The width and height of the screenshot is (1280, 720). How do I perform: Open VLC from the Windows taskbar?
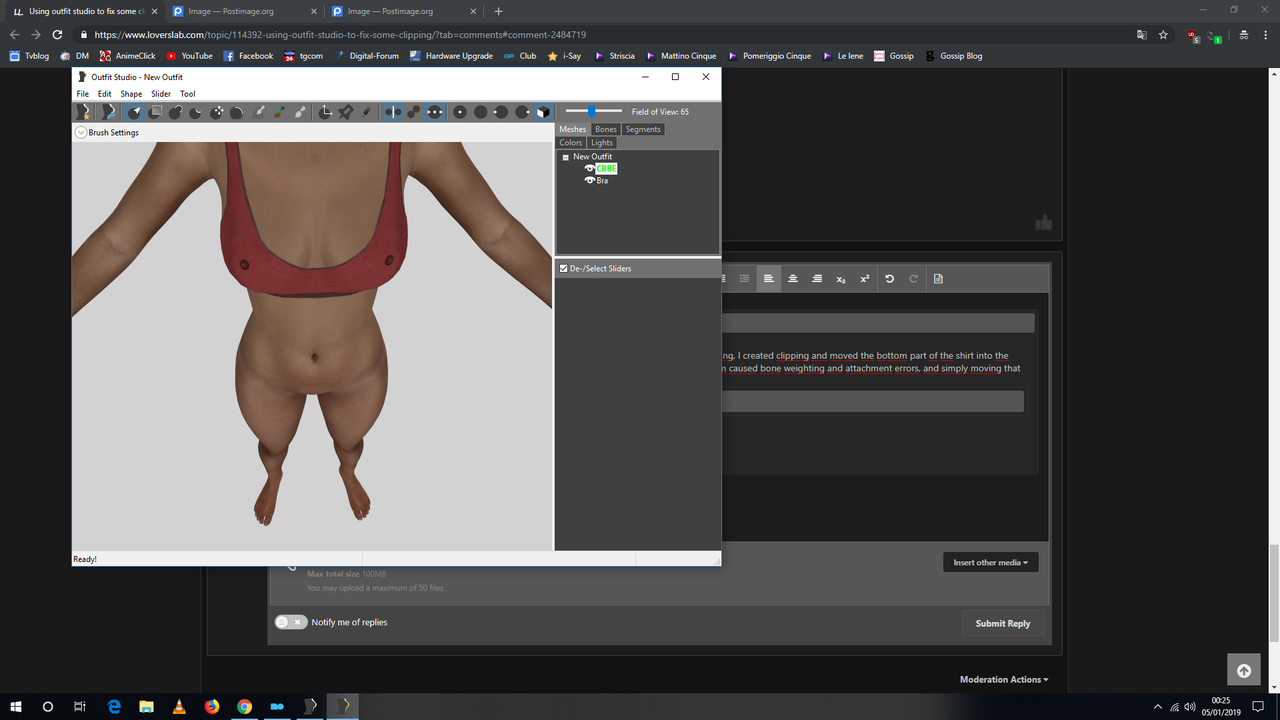pos(179,706)
